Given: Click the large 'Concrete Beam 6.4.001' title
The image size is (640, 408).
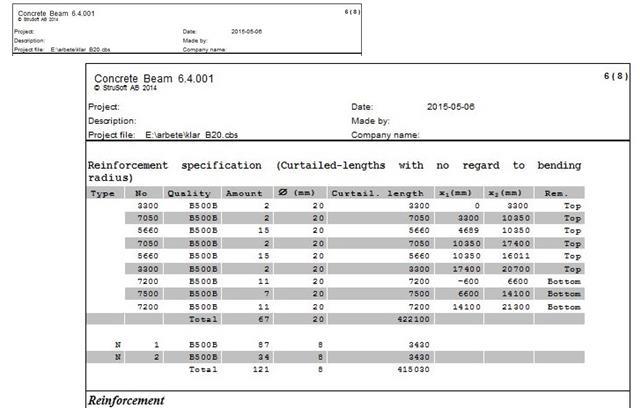Looking at the screenshot, I should [154, 78].
